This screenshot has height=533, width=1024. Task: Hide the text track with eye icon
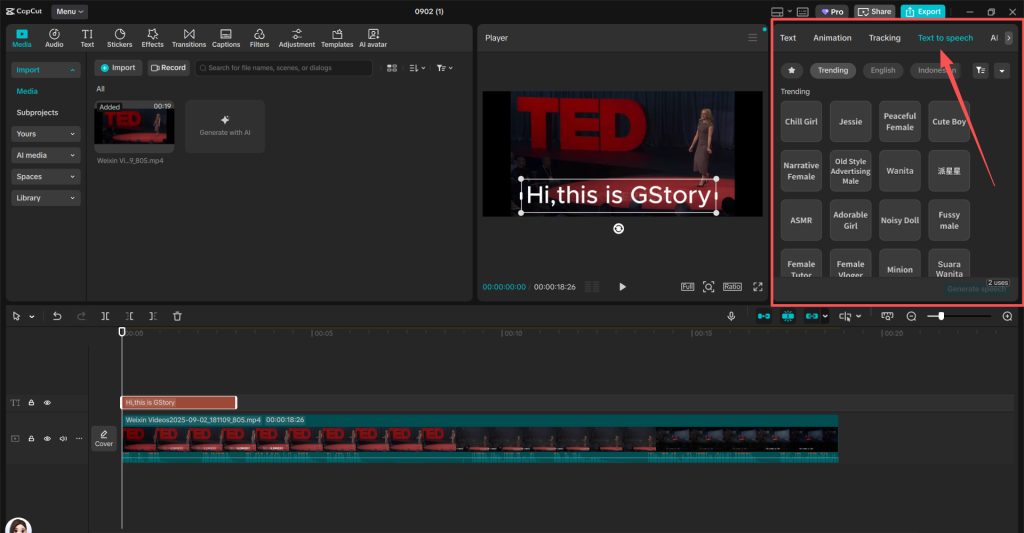coord(47,402)
